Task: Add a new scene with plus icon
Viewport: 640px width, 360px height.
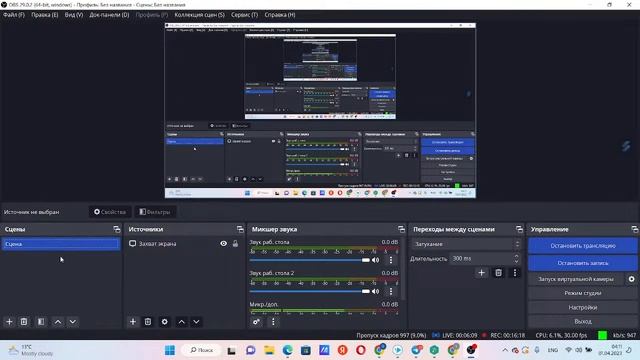Action: tap(9, 322)
